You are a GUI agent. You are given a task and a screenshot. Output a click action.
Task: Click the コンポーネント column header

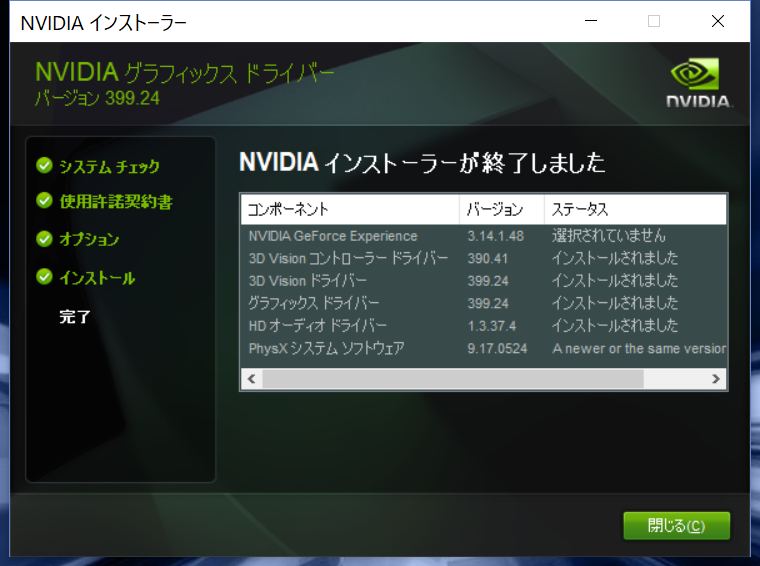pyautogui.click(x=350, y=209)
